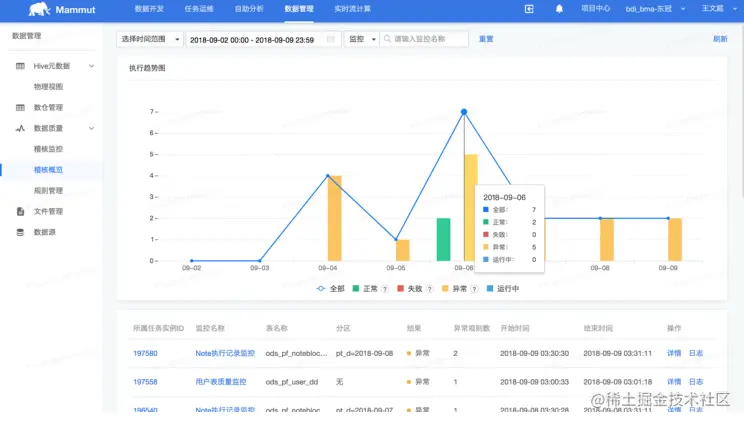The image size is (744, 422).
Task: Click the 数据质量 pulse-line icon
Action: pyautogui.click(x=20, y=128)
